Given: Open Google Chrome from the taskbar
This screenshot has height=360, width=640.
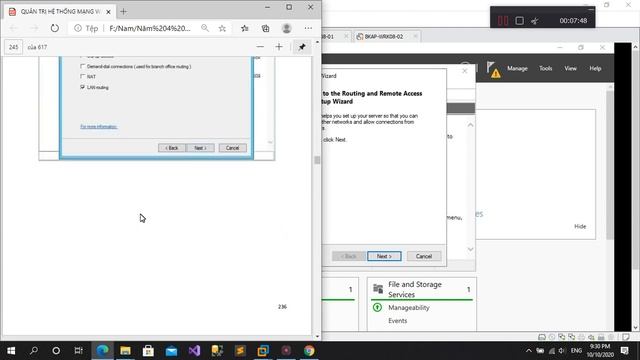Looking at the screenshot, I should pos(309,351).
